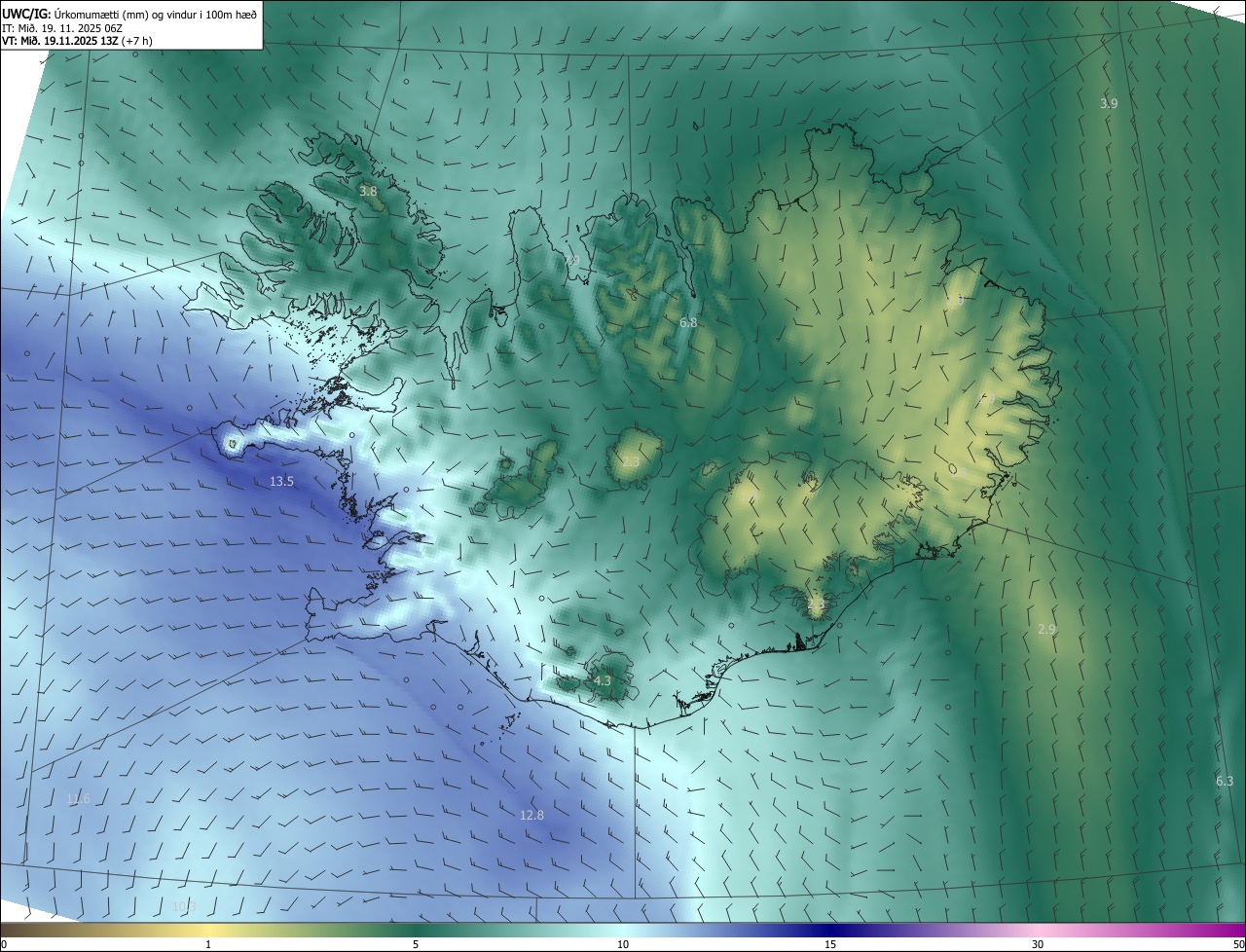This screenshot has height=952, width=1246.
Task: Select the 4.3 value label on the southern glacier
Action: (x=602, y=681)
